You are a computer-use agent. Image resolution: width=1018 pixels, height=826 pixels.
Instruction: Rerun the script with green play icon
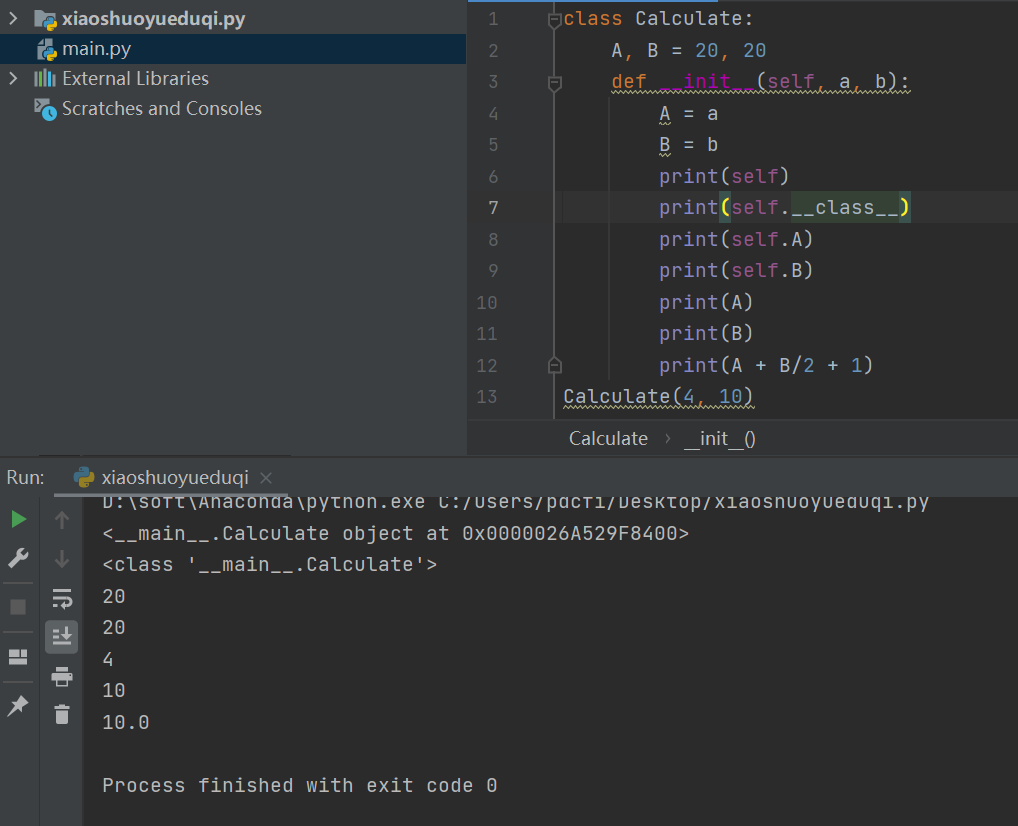click(x=18, y=519)
